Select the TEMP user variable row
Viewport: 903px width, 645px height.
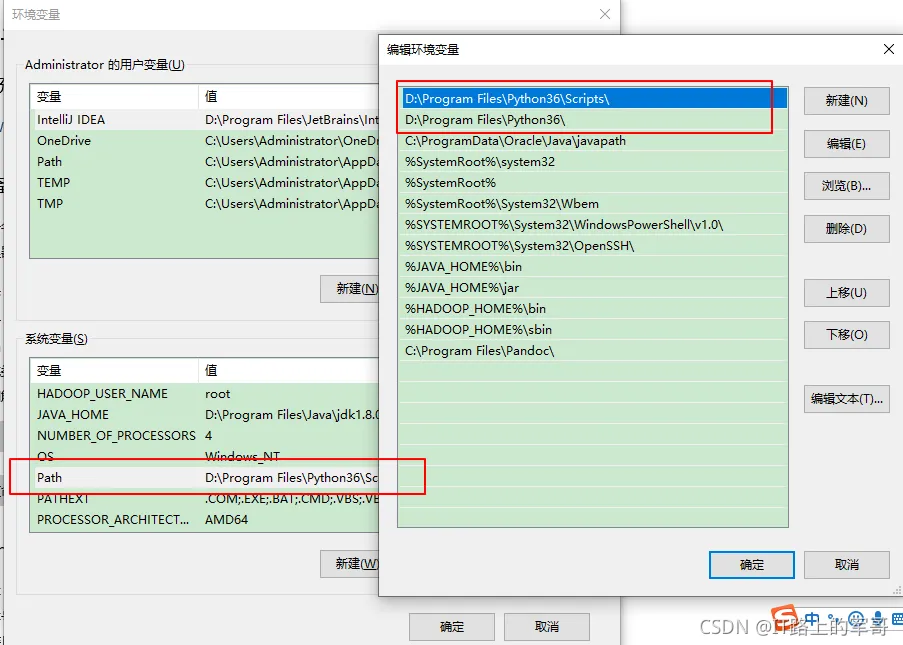[x=204, y=183]
